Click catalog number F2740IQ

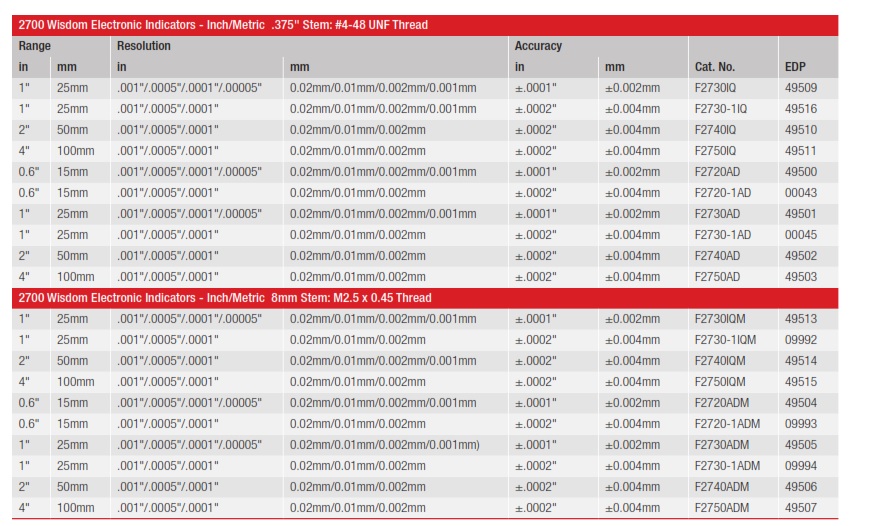click(715, 130)
